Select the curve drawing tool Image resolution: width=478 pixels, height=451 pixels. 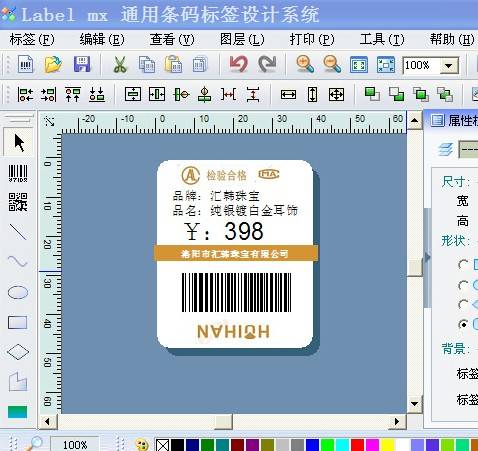tap(18, 261)
